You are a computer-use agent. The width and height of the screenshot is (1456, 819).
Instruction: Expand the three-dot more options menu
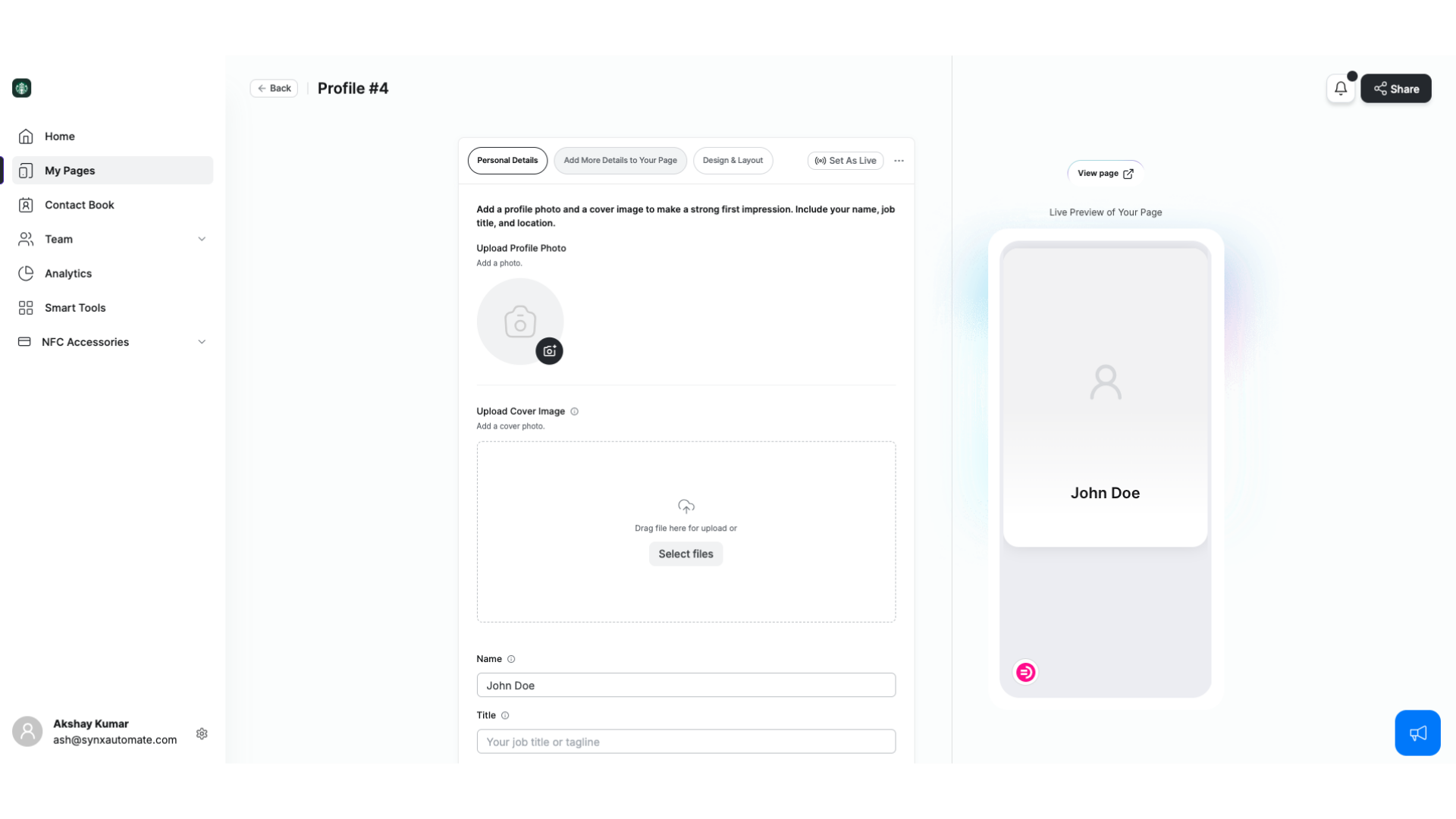tap(899, 160)
